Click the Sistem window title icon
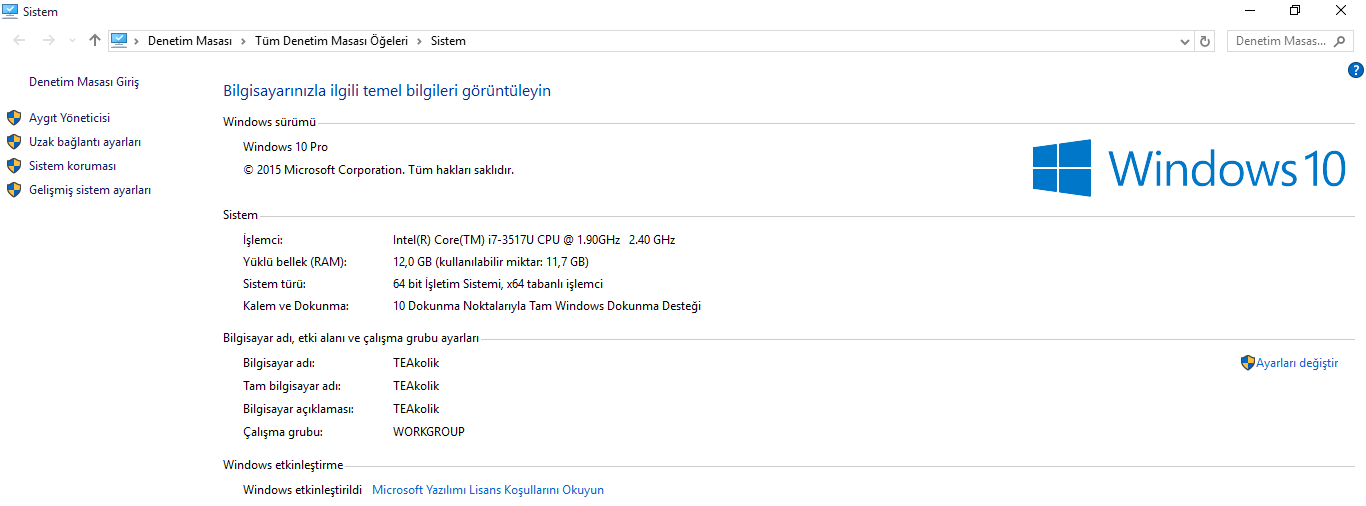 tap(10, 11)
